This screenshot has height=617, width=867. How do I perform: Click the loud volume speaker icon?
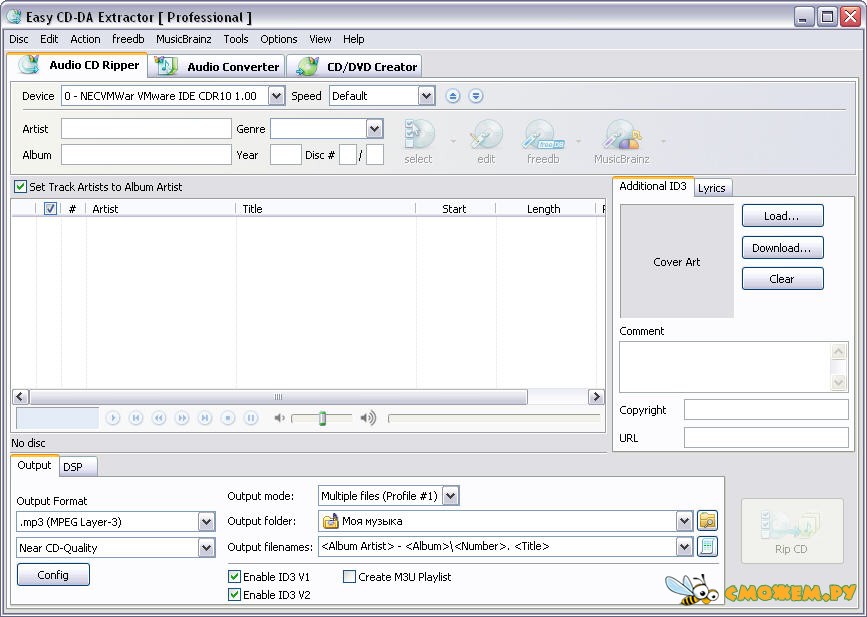[368, 418]
